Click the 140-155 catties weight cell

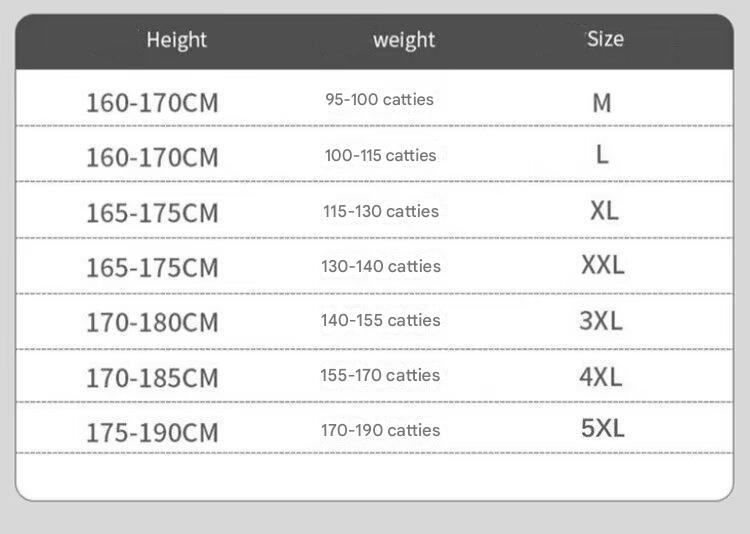pos(381,321)
